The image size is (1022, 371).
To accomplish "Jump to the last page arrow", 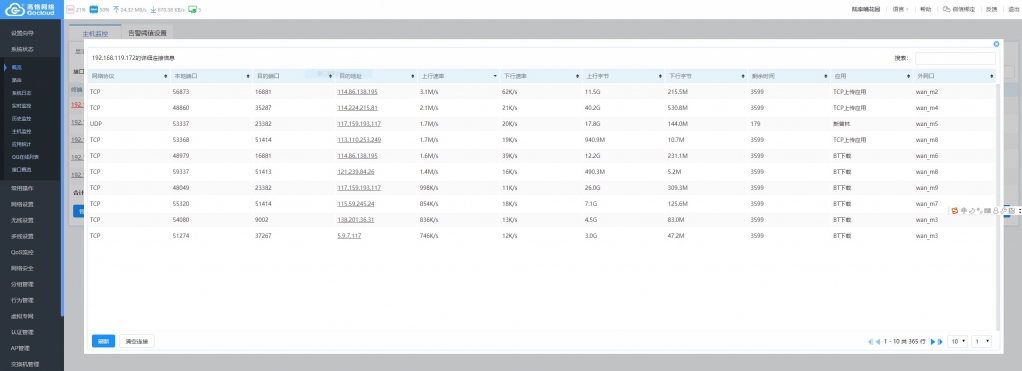I will (x=940, y=342).
